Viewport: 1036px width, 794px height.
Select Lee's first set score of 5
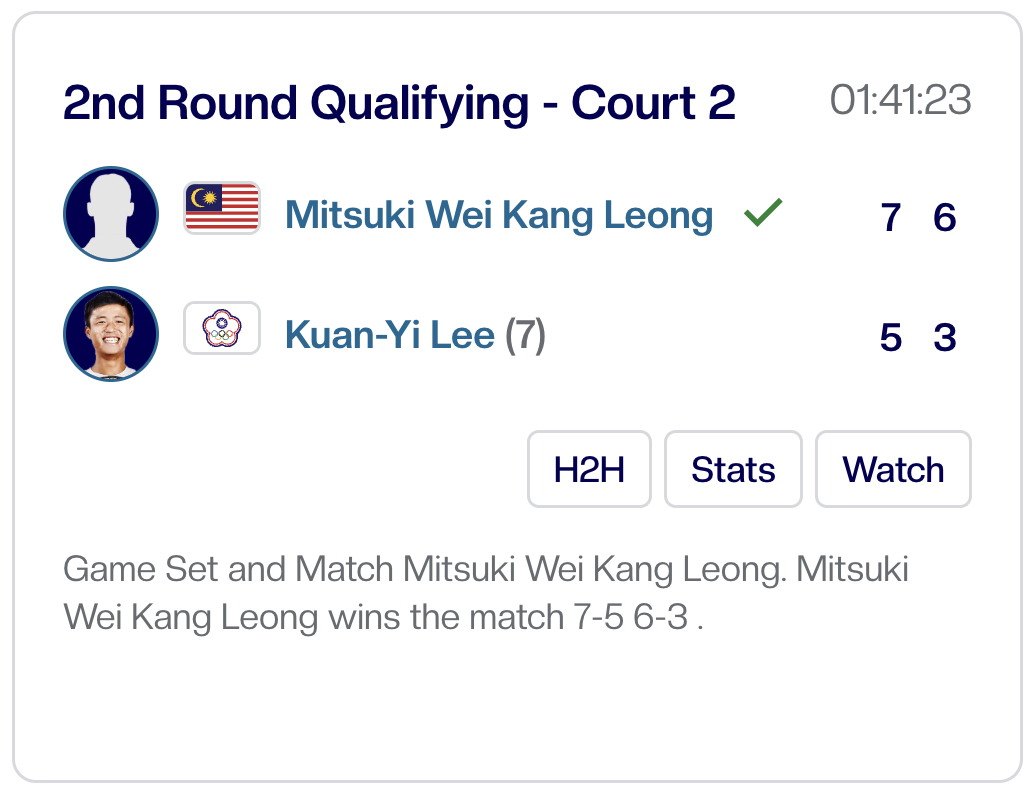(x=891, y=338)
